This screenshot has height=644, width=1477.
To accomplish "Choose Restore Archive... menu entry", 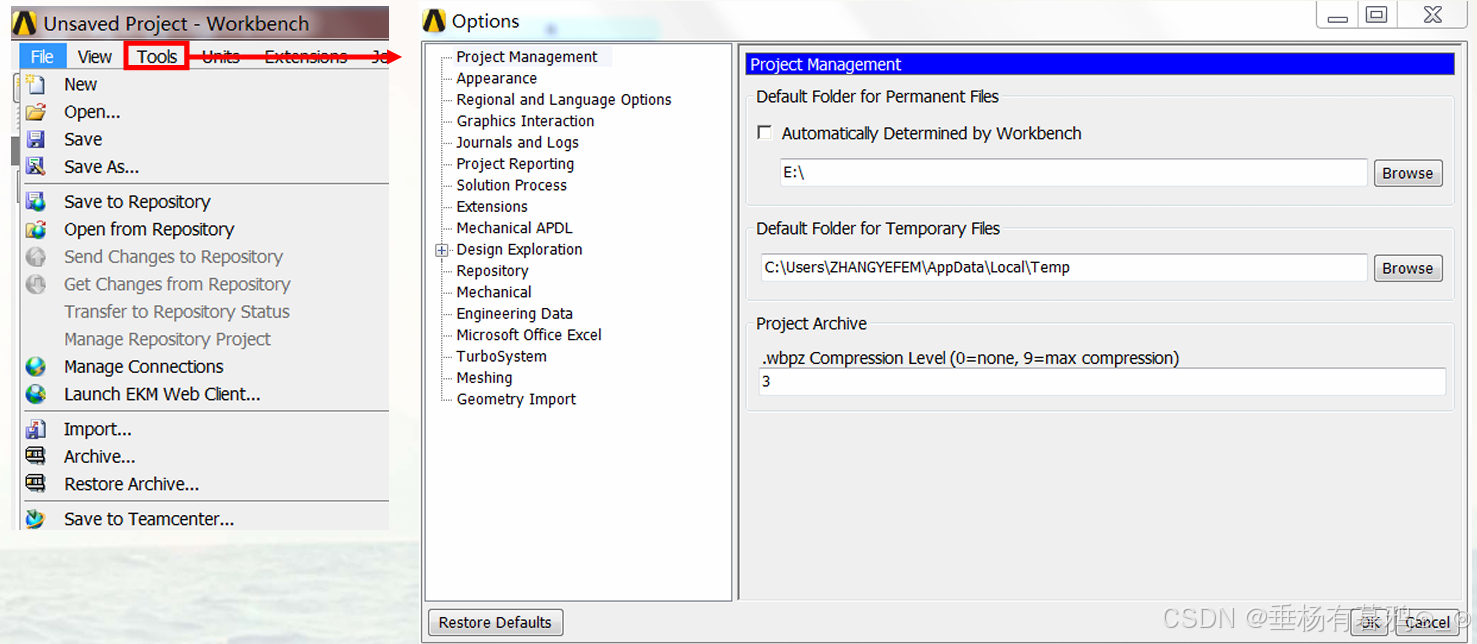I will click(x=132, y=484).
